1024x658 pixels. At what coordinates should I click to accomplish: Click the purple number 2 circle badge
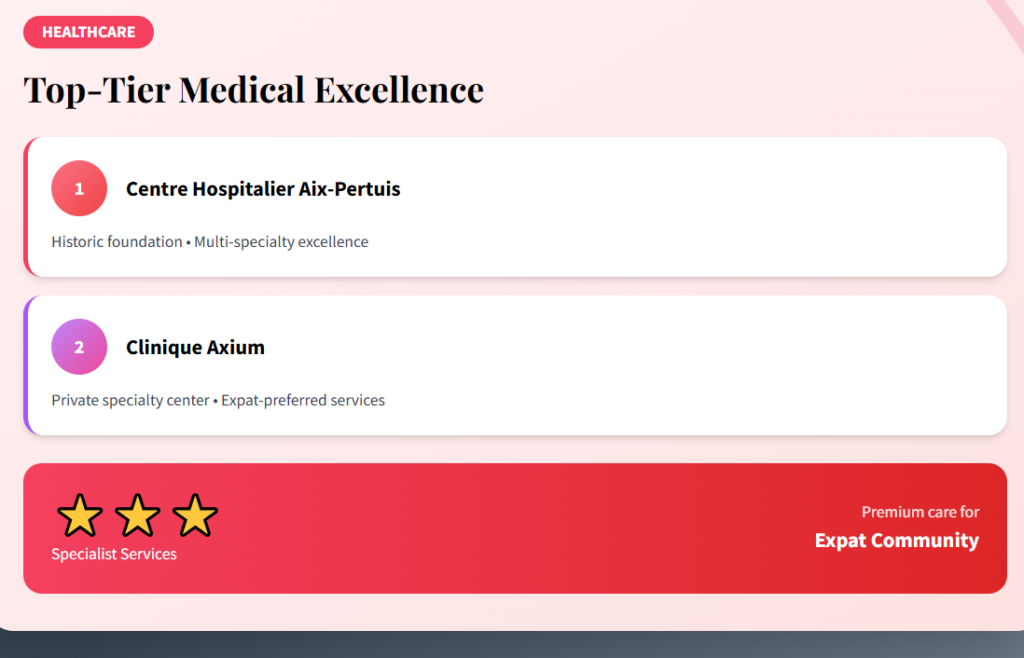[x=79, y=347]
